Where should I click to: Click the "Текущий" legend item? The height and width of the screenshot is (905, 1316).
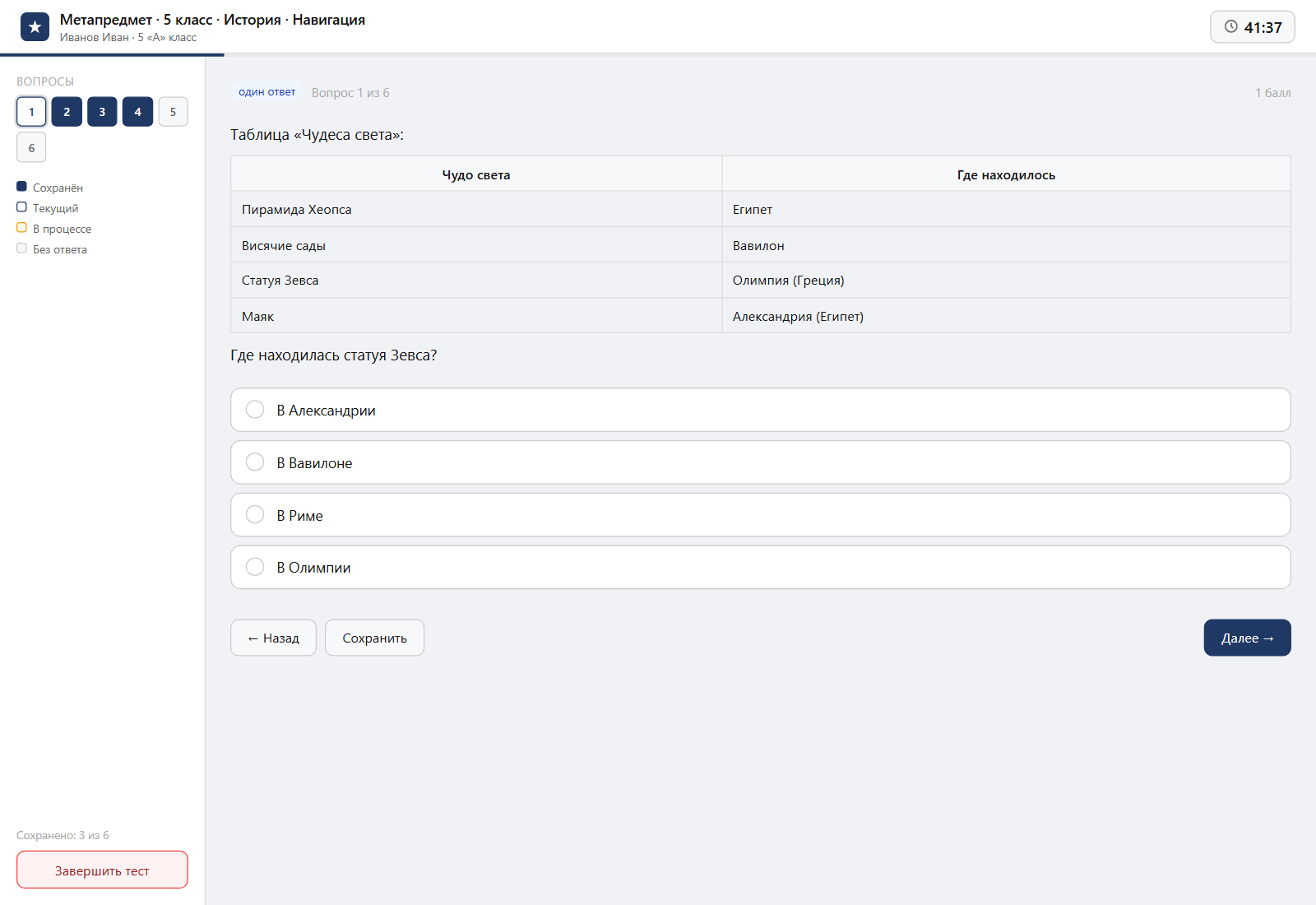(48, 208)
